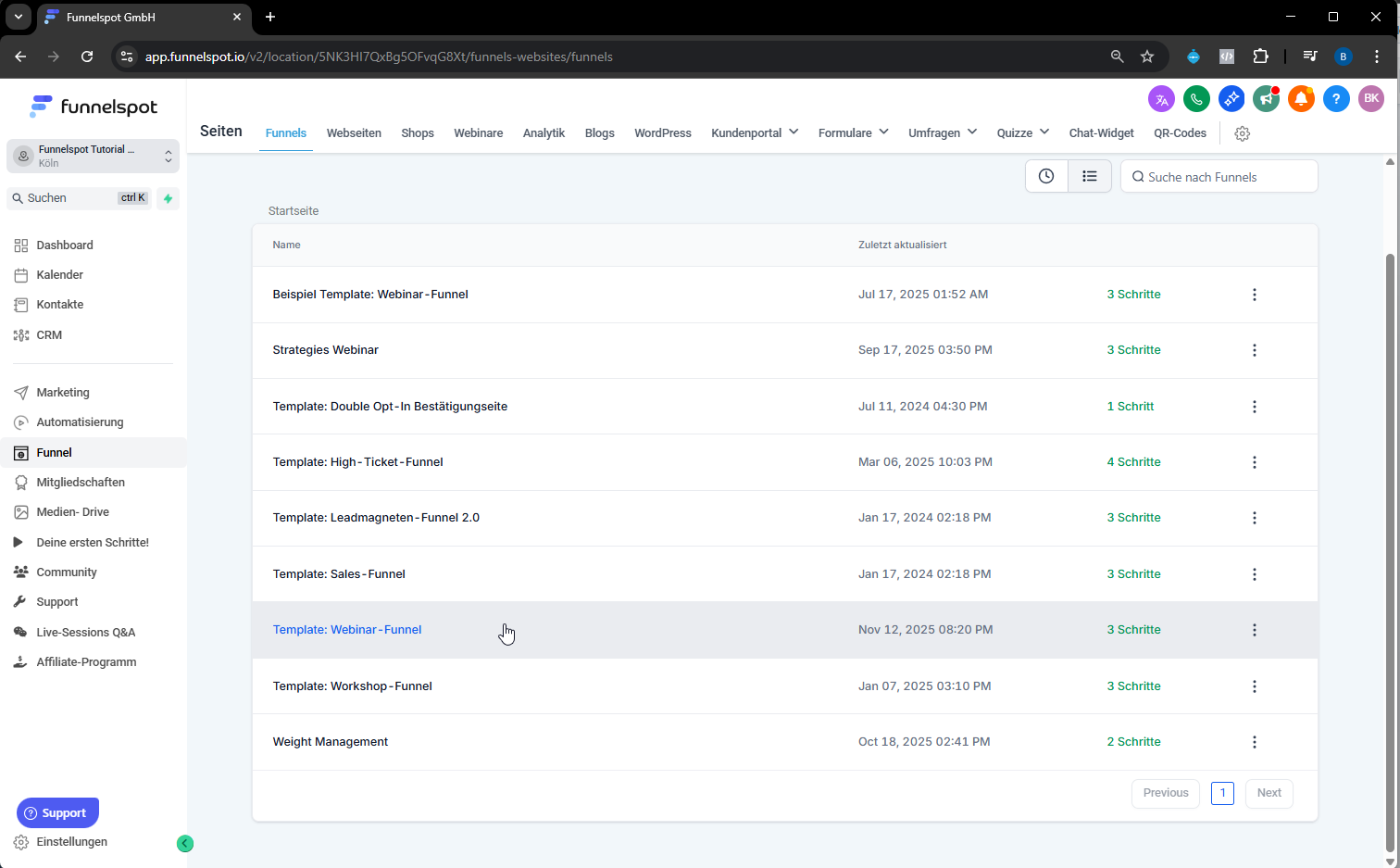Open three-dot menu for Template: Leadmagneten-Funnel 2.0
Image resolution: width=1400 pixels, height=868 pixels.
[x=1255, y=518]
